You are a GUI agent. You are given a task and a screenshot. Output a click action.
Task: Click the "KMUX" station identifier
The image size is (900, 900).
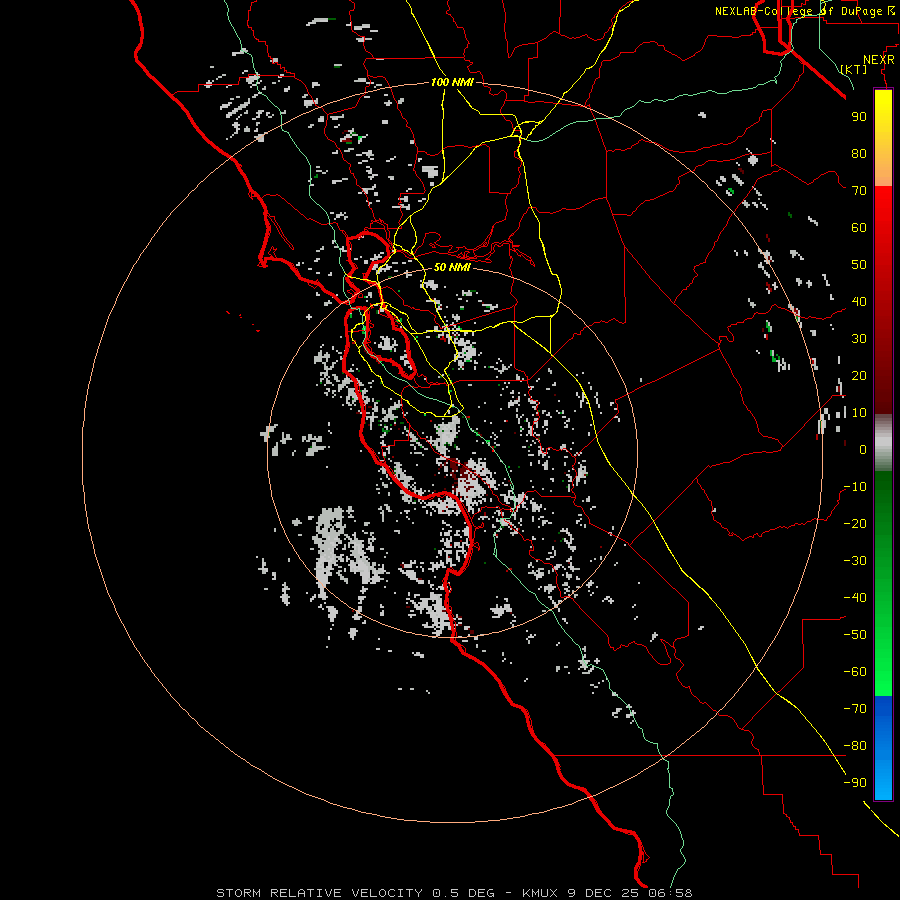point(541,893)
